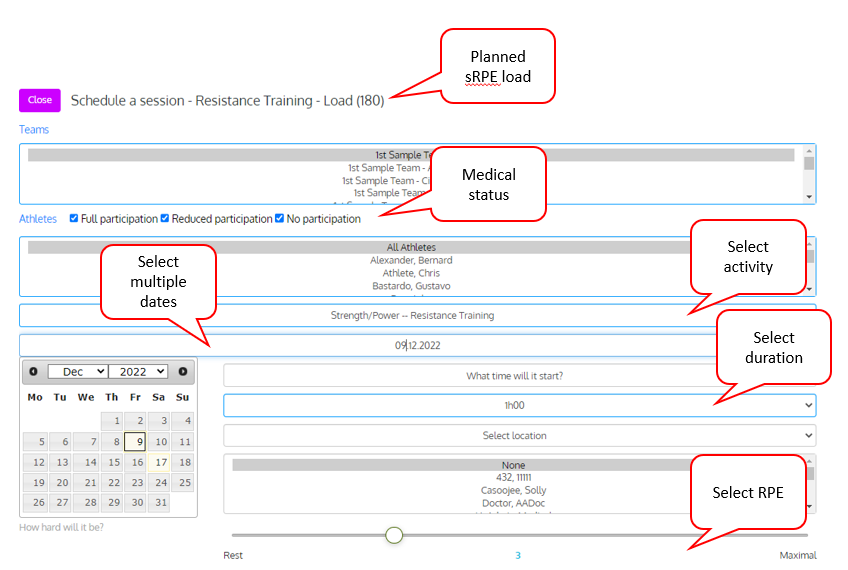Open Strength/Power Resistance Training activity selector
Viewport: 848px width, 570px height.
pos(418,315)
